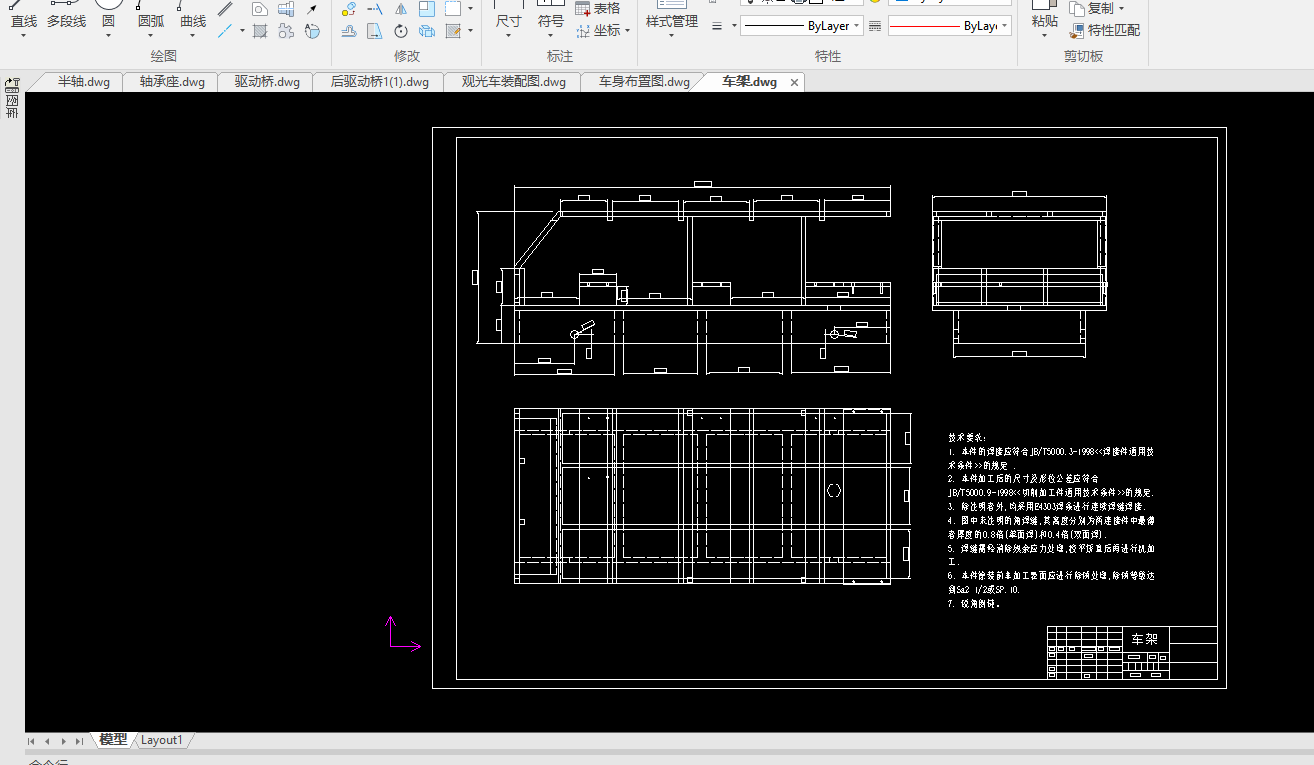The width and height of the screenshot is (1314, 765).
Task: Open the black ByLayer linetype dropdown
Action: click(x=857, y=27)
